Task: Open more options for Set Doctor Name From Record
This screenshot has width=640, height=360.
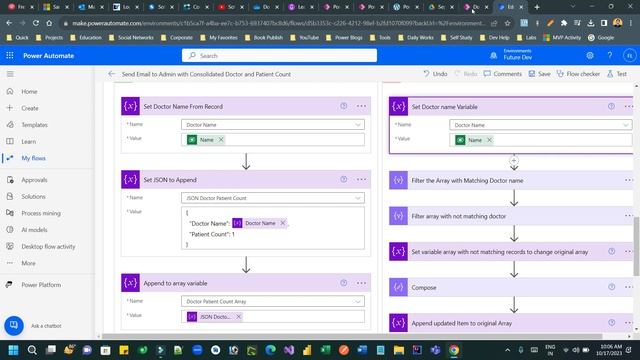Action: 361,106
